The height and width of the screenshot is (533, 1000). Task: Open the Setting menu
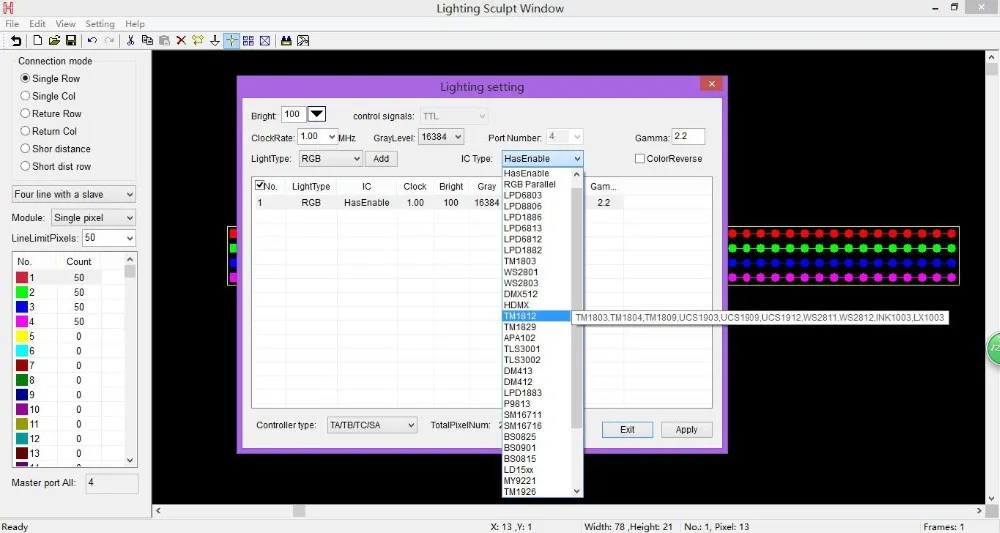tap(99, 24)
